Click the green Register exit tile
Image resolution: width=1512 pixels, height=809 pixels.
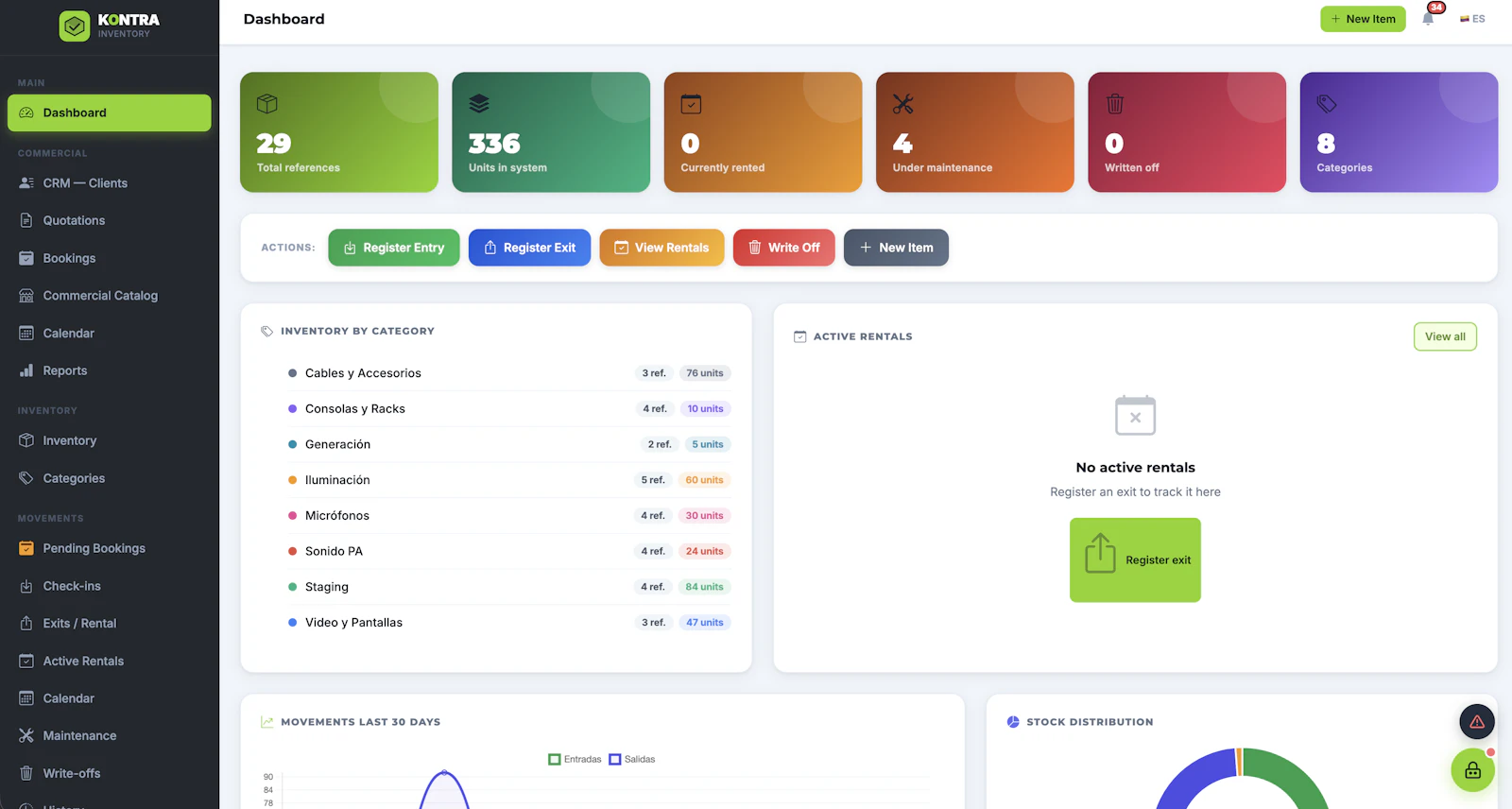(x=1135, y=559)
